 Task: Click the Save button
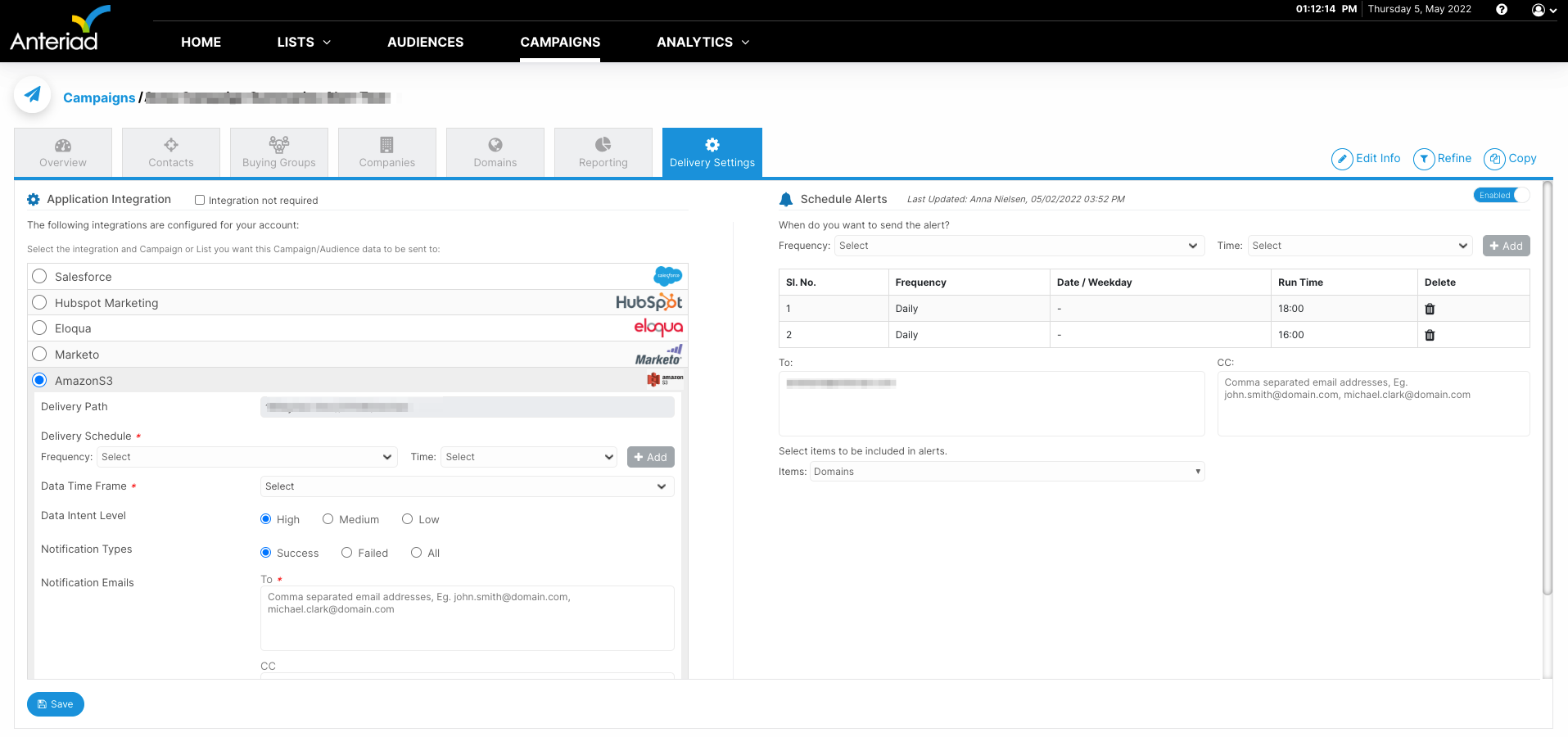[56, 704]
